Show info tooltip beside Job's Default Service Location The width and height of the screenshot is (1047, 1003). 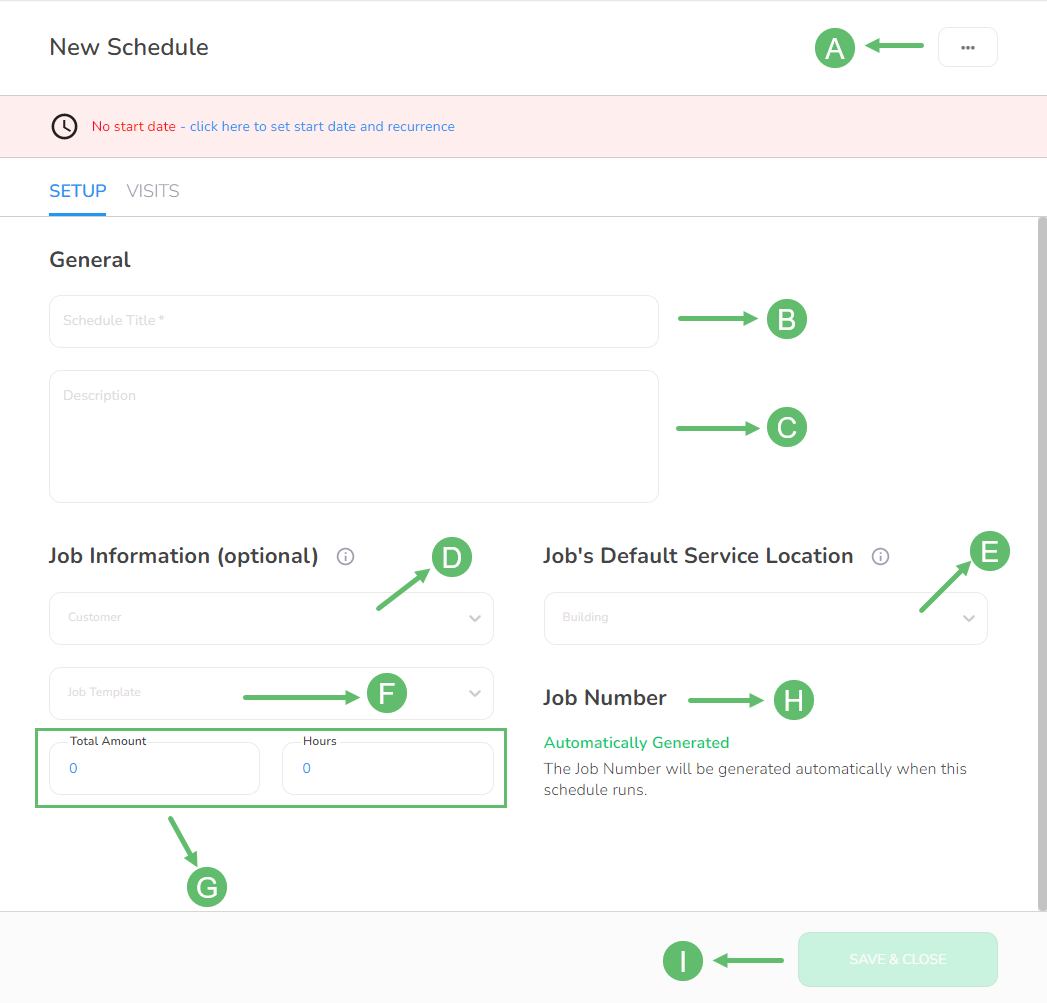point(880,556)
